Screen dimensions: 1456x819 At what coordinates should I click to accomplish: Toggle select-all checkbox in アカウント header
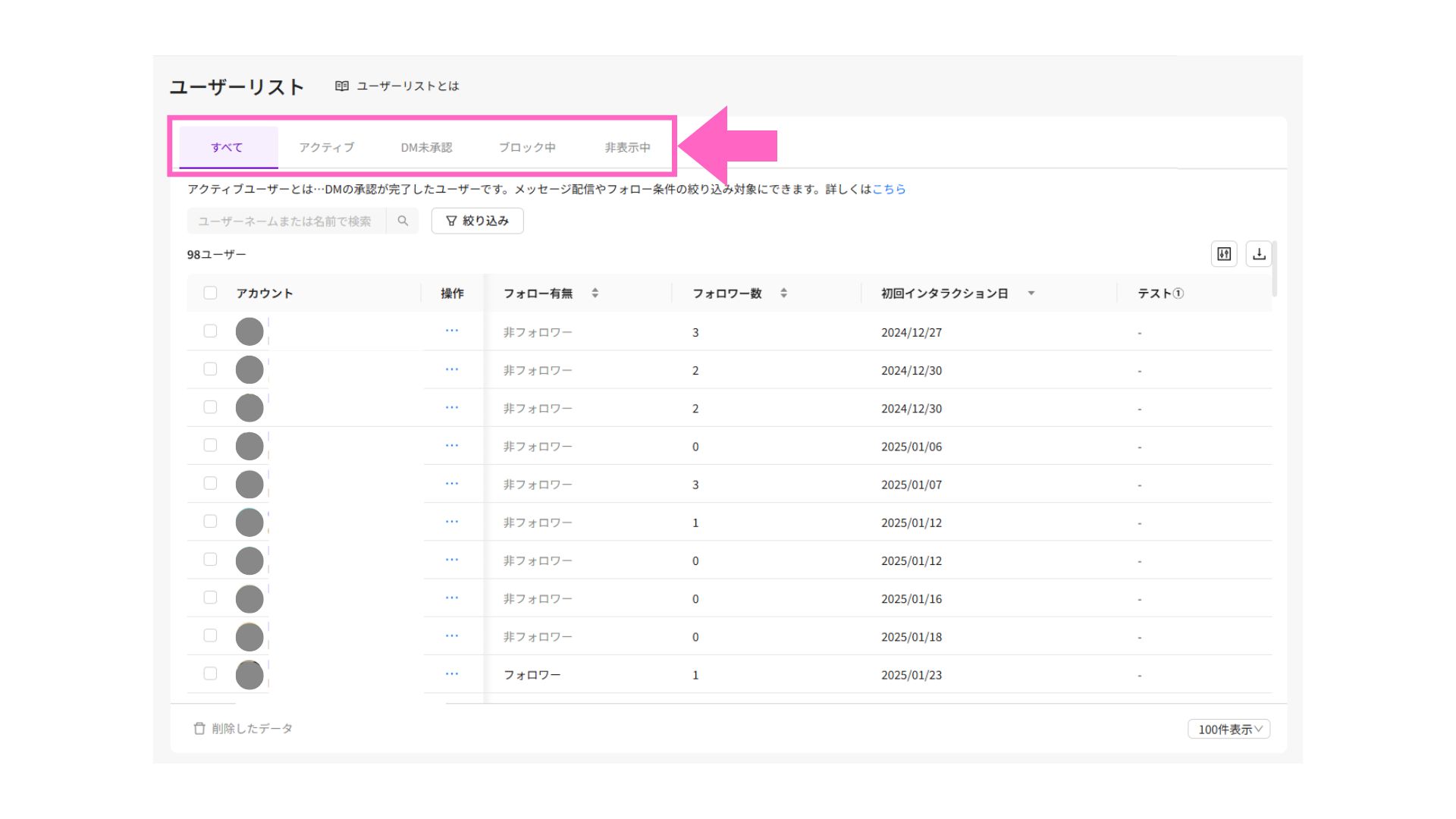210,293
